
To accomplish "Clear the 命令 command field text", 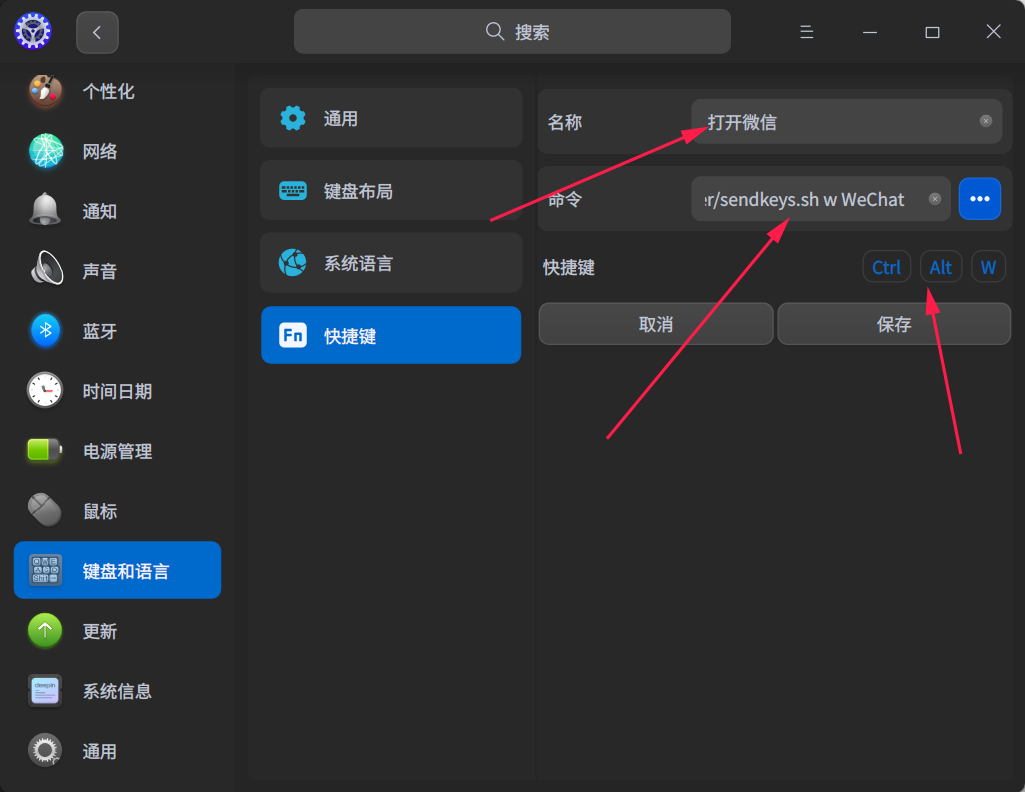I will coord(935,199).
